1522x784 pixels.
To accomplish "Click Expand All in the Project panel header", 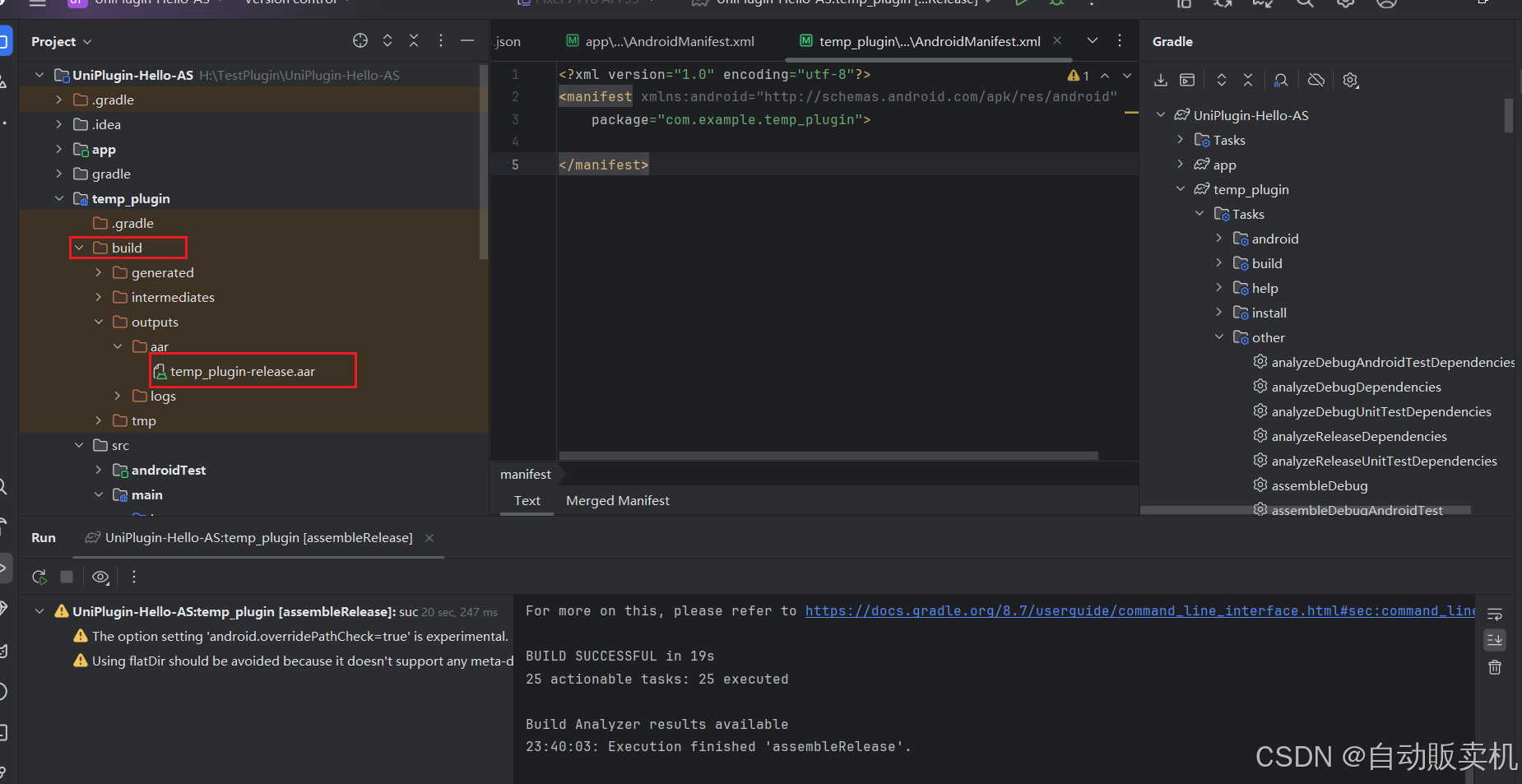I will pos(387,40).
